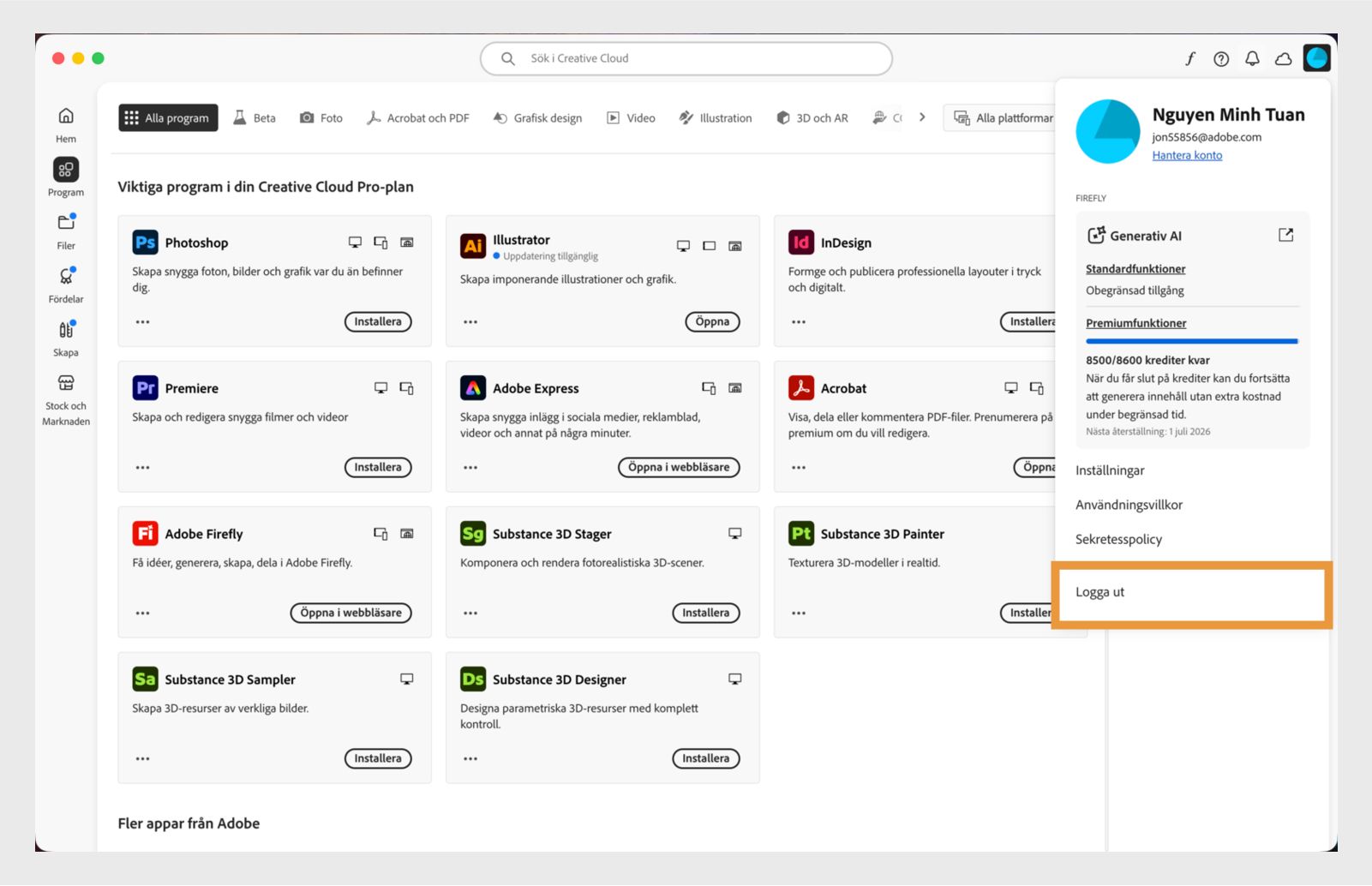Viewport: 1372px width, 886px height.
Task: Open Illustrator with Öppna button
Action: (712, 322)
